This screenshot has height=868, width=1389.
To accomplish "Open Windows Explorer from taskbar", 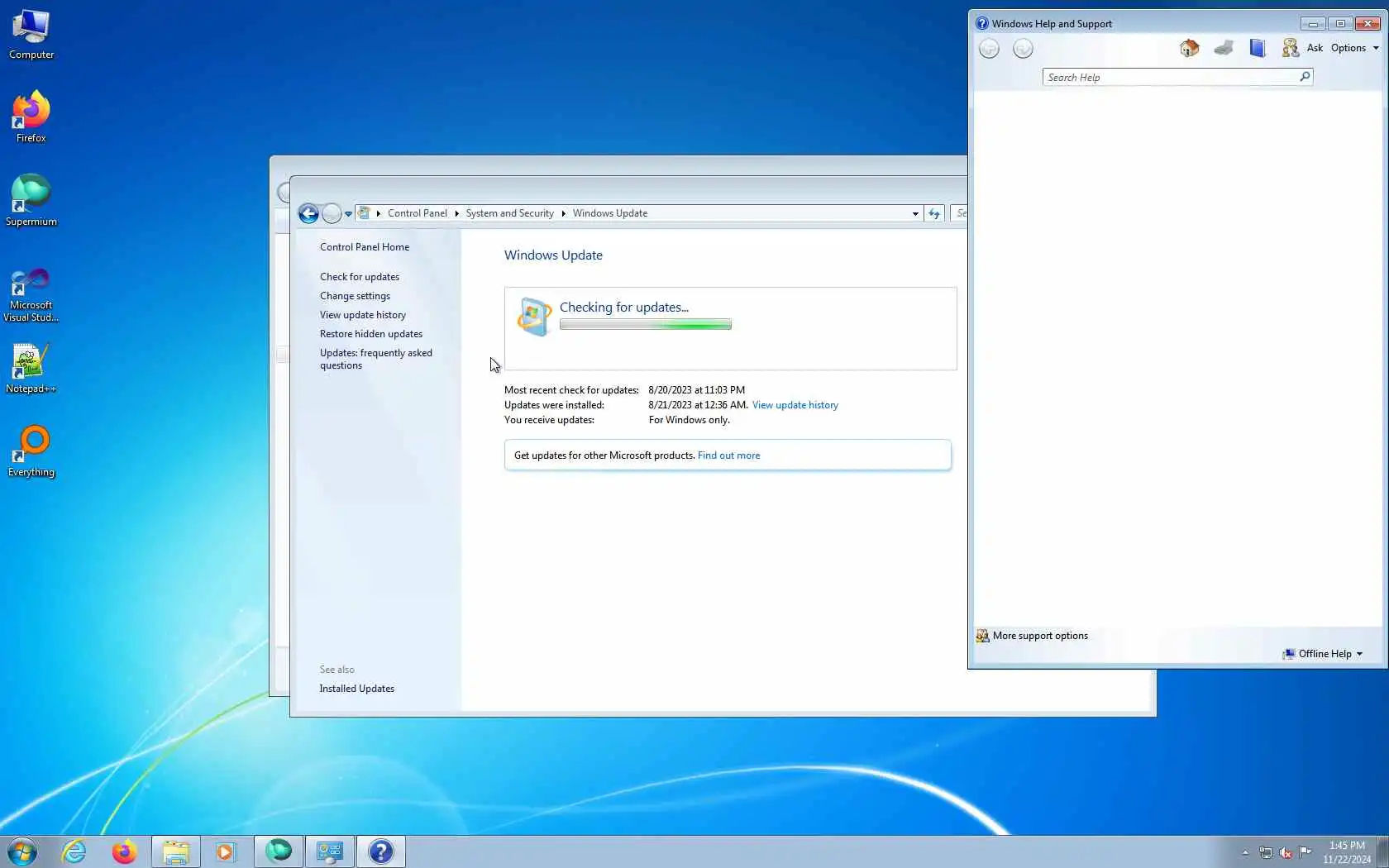I will (x=175, y=851).
